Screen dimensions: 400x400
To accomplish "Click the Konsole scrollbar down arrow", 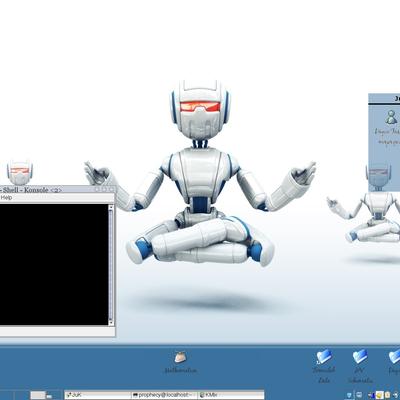I will click(x=111, y=322).
